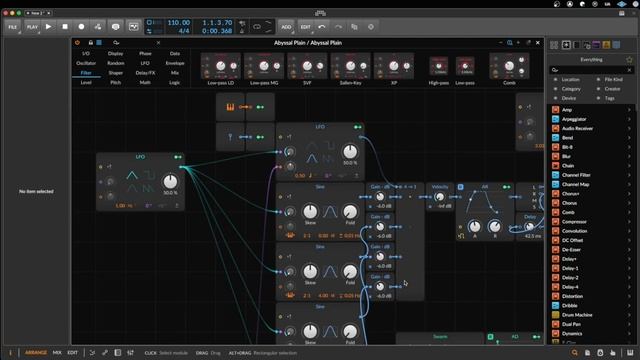640x360 pixels.
Task: Open the EDIT menu
Action: 305,27
